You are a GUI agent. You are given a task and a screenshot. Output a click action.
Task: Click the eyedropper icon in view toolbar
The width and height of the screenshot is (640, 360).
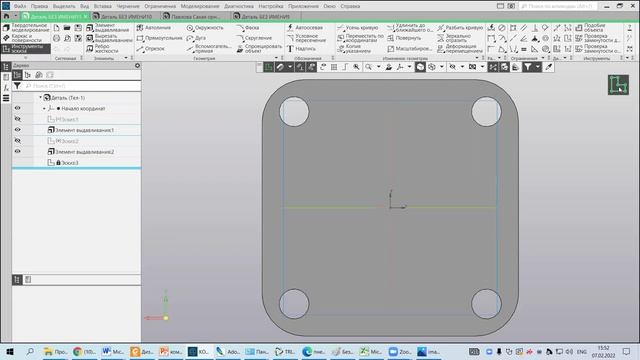(x=549, y=67)
